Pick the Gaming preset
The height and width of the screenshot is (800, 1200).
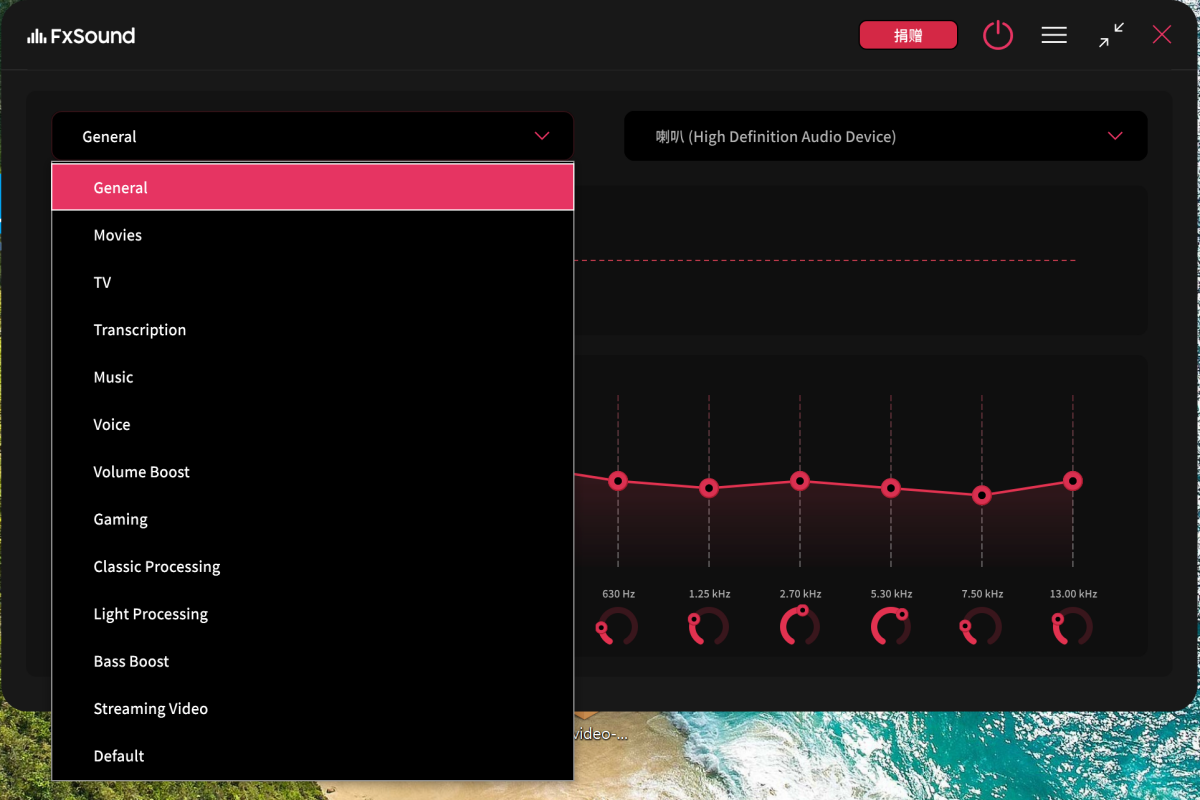point(121,519)
